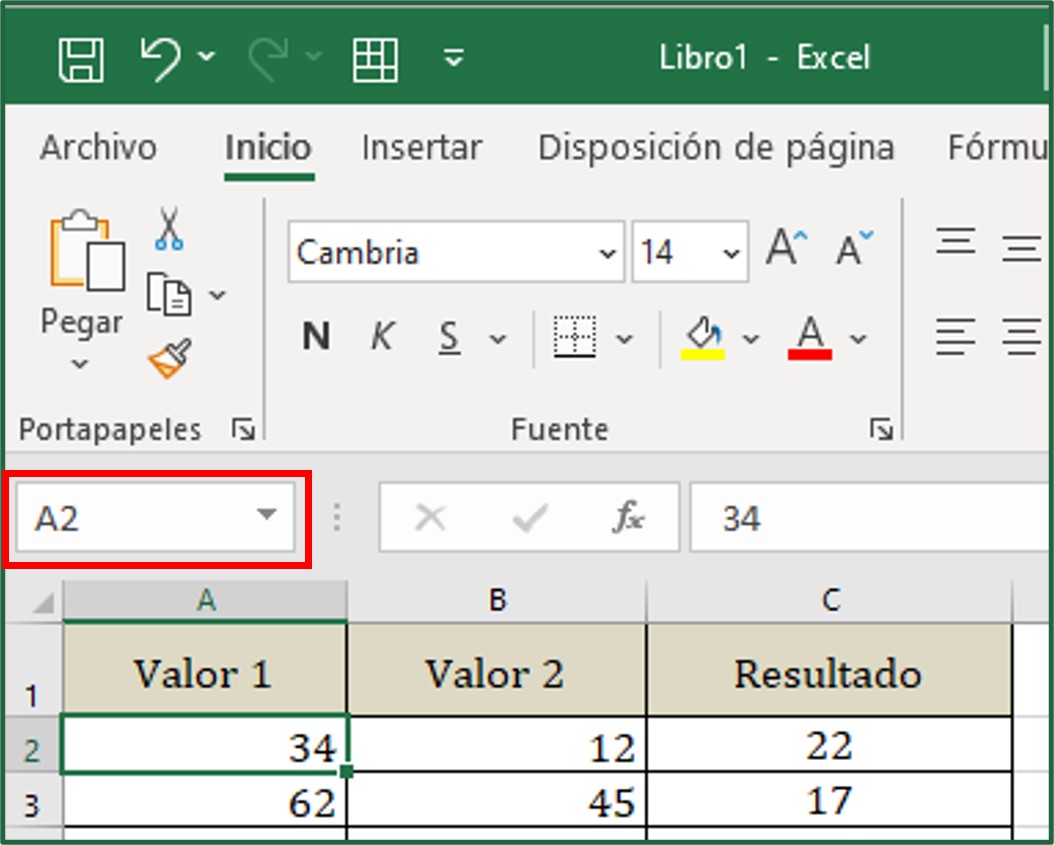Switch to the Insertar ribbon tab

(421, 147)
